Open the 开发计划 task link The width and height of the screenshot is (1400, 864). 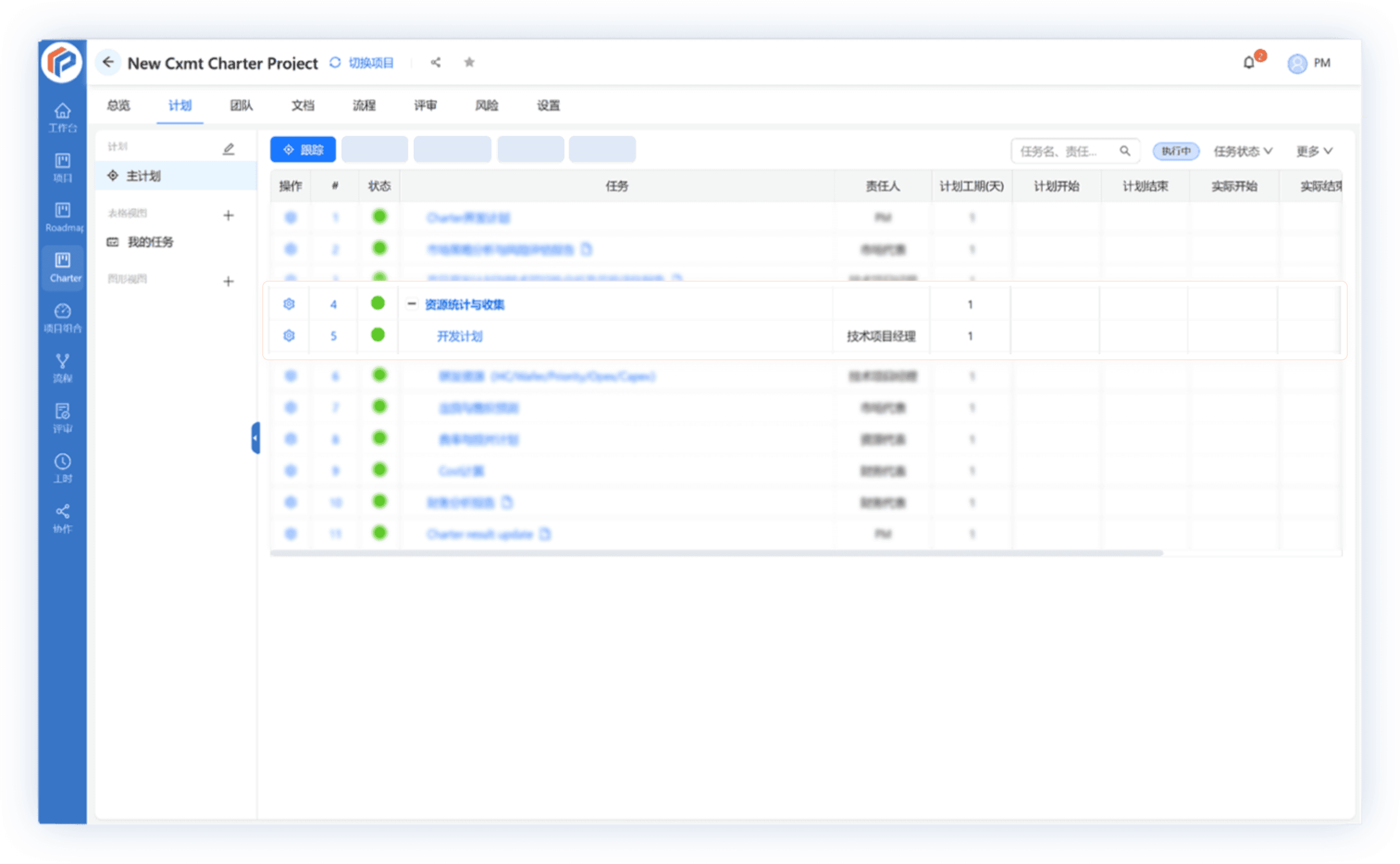click(459, 336)
